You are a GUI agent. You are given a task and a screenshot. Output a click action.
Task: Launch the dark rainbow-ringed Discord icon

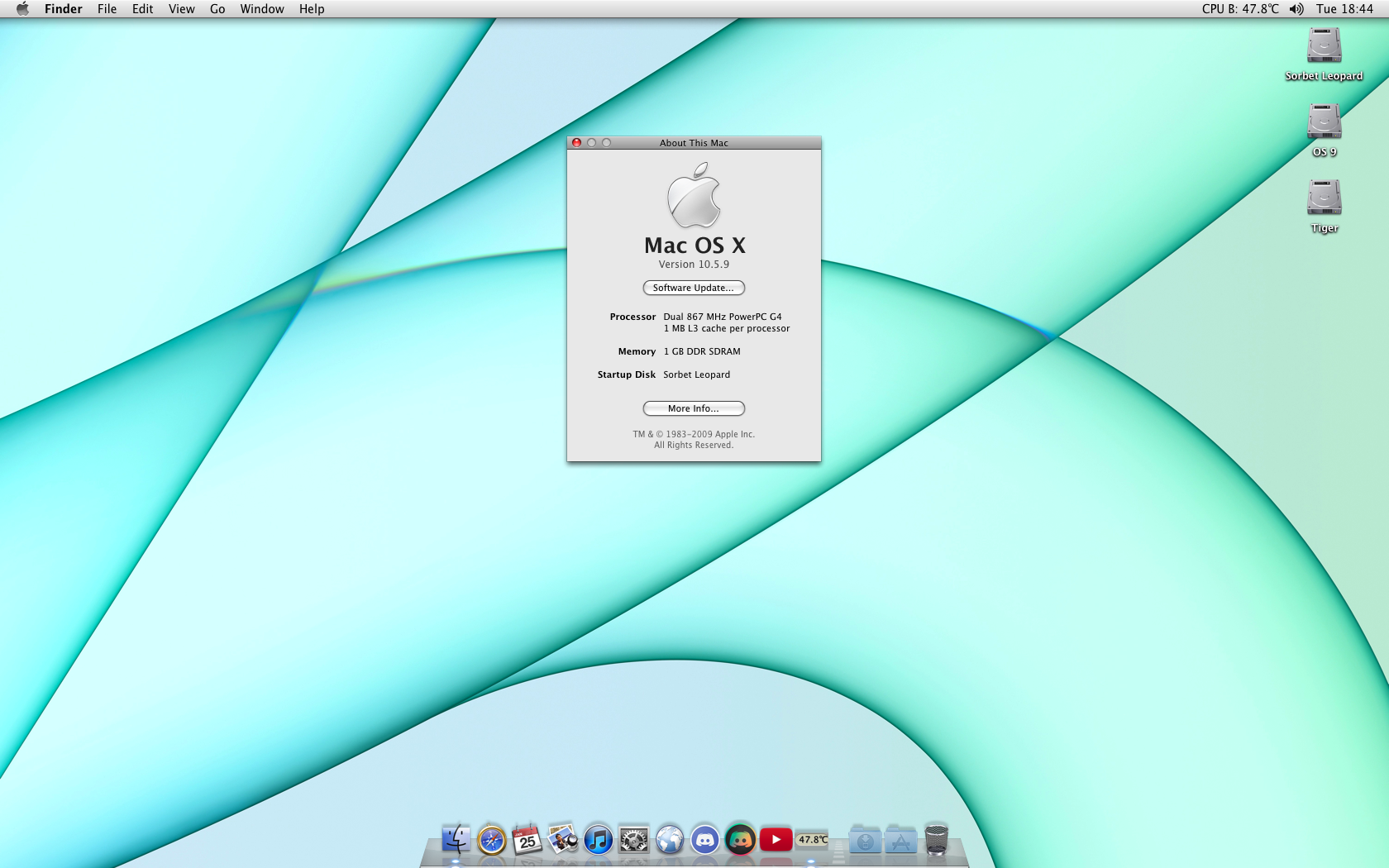click(741, 840)
